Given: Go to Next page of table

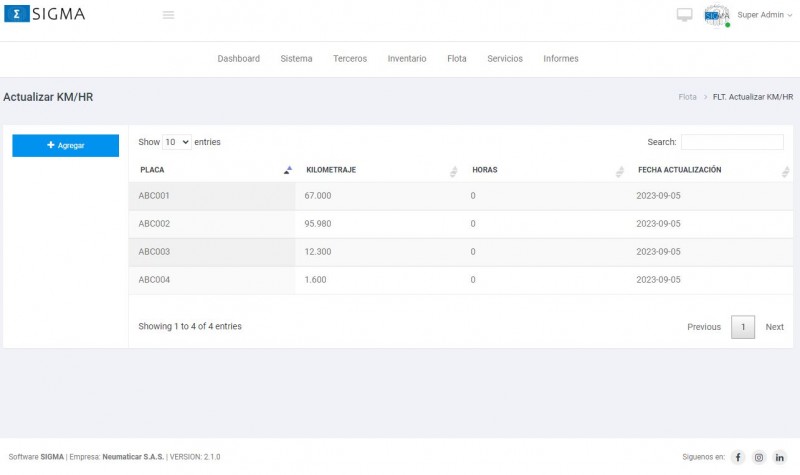Looking at the screenshot, I should (x=774, y=327).
